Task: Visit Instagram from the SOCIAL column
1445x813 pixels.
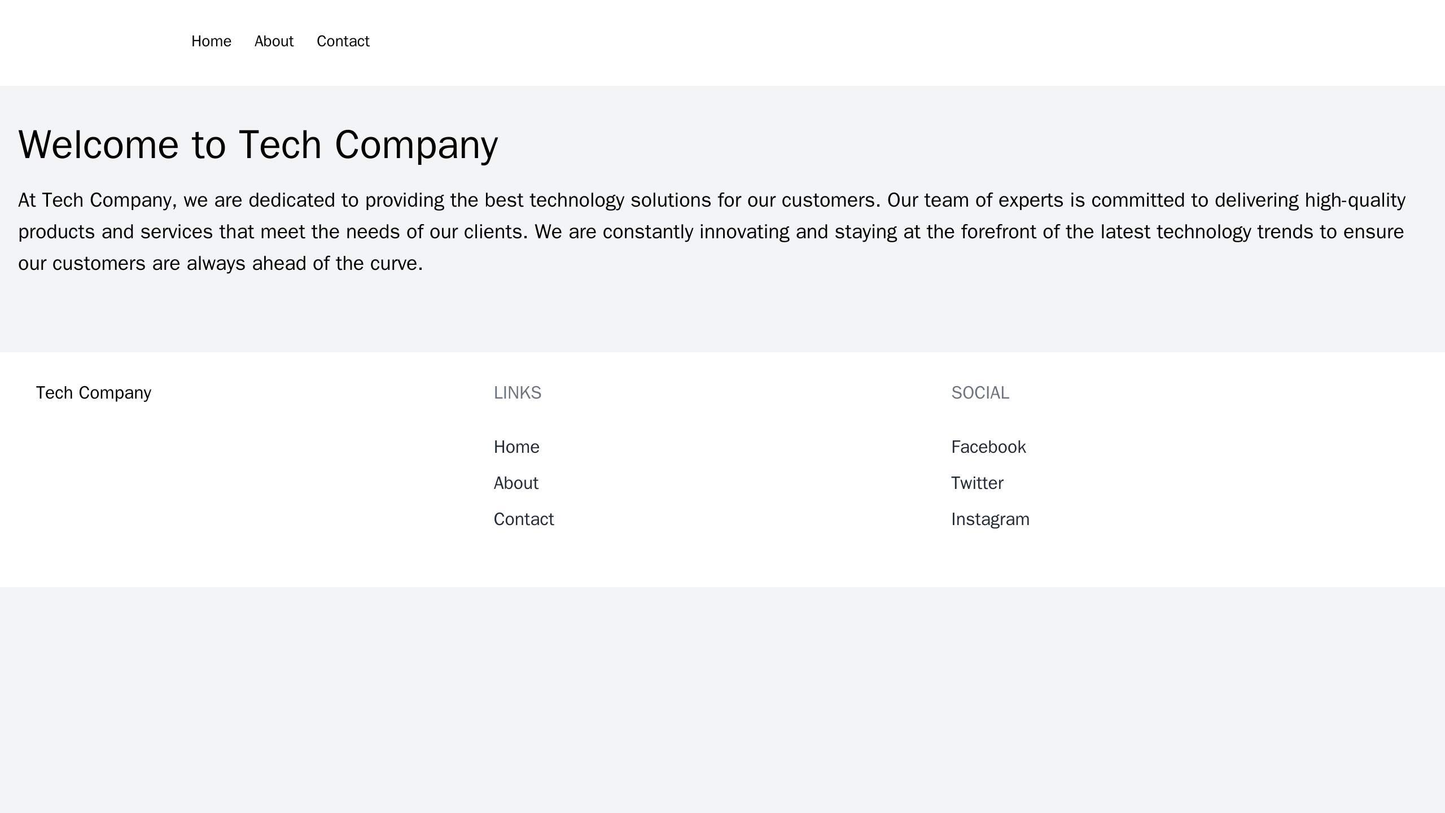Action: [x=991, y=518]
